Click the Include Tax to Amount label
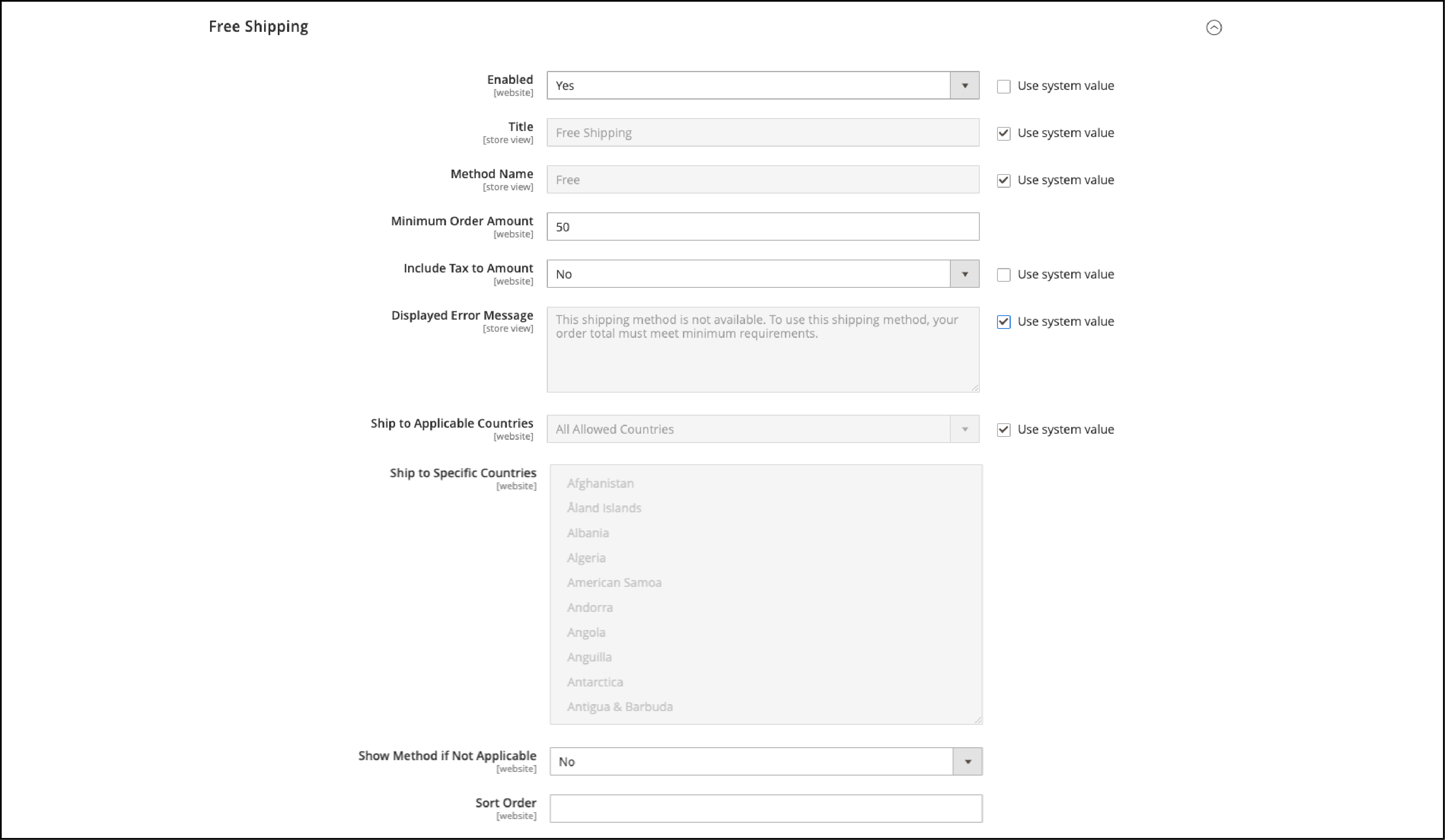 point(468,268)
